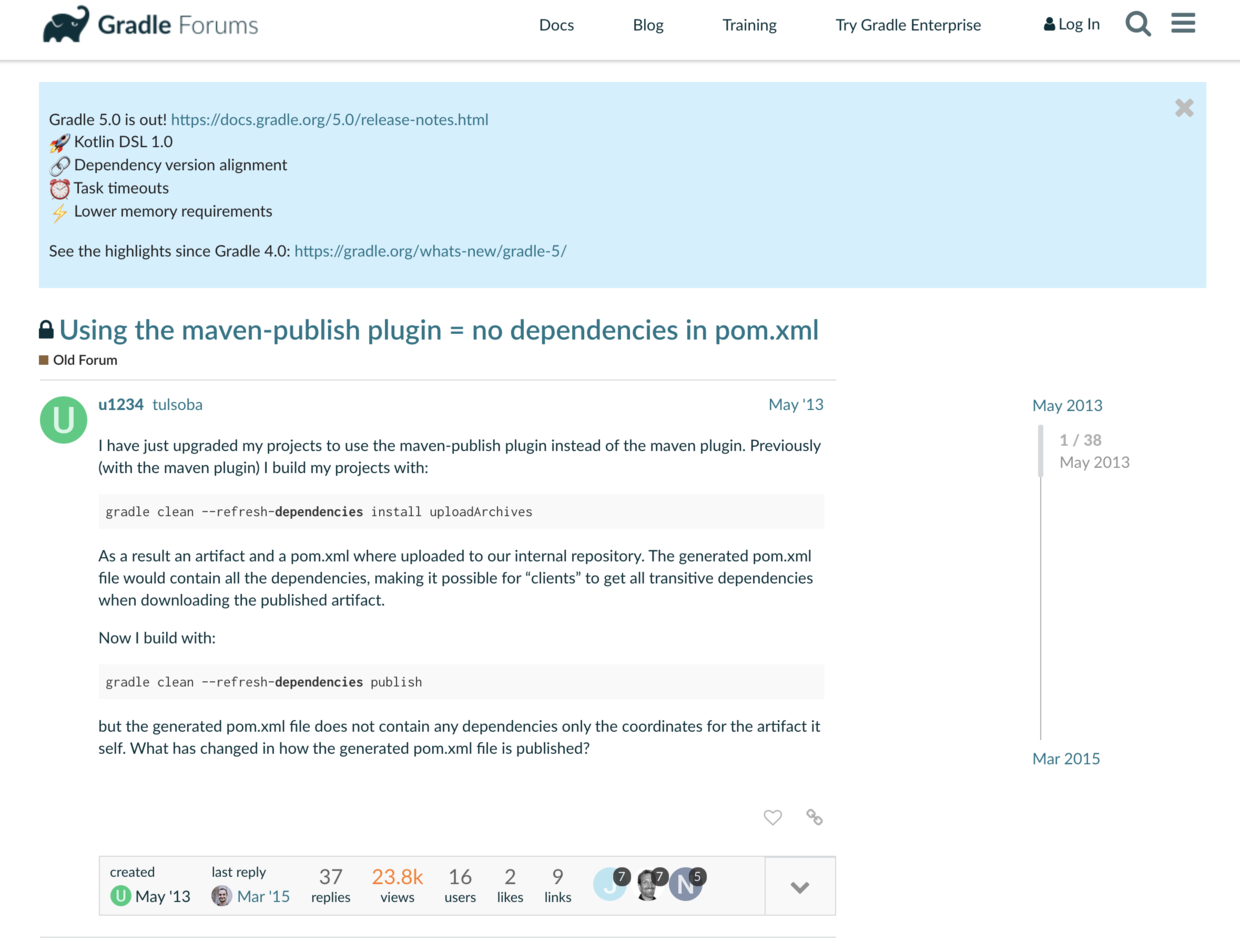Click the created May '13 date

(163, 896)
